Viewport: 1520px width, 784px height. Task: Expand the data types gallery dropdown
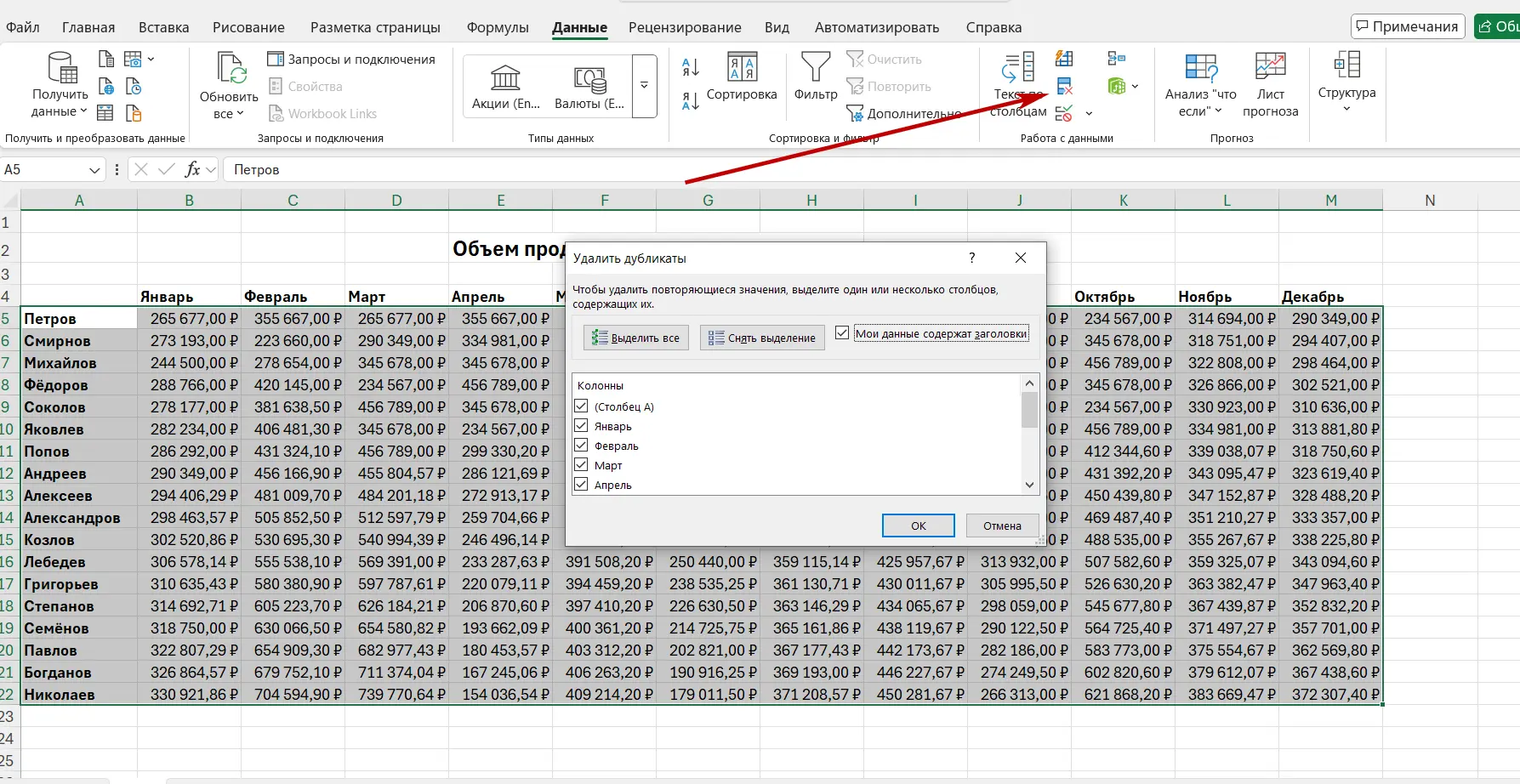[644, 86]
